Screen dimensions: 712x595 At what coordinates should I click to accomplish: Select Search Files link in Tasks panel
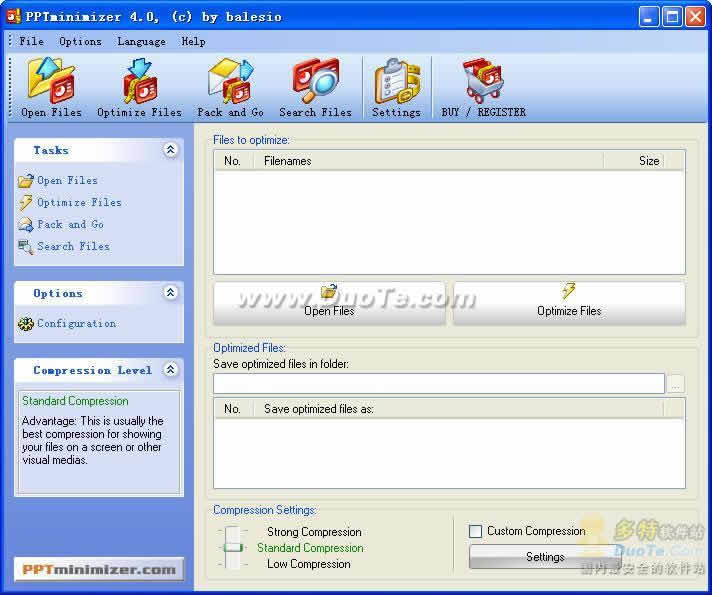coord(73,247)
